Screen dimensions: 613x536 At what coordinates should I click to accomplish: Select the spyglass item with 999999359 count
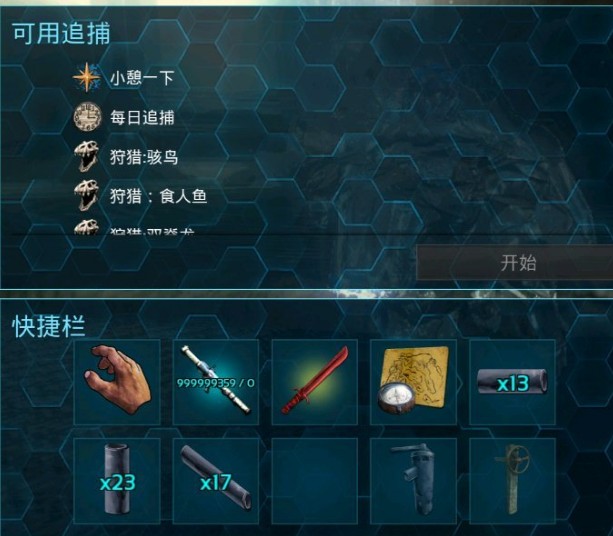click(216, 382)
